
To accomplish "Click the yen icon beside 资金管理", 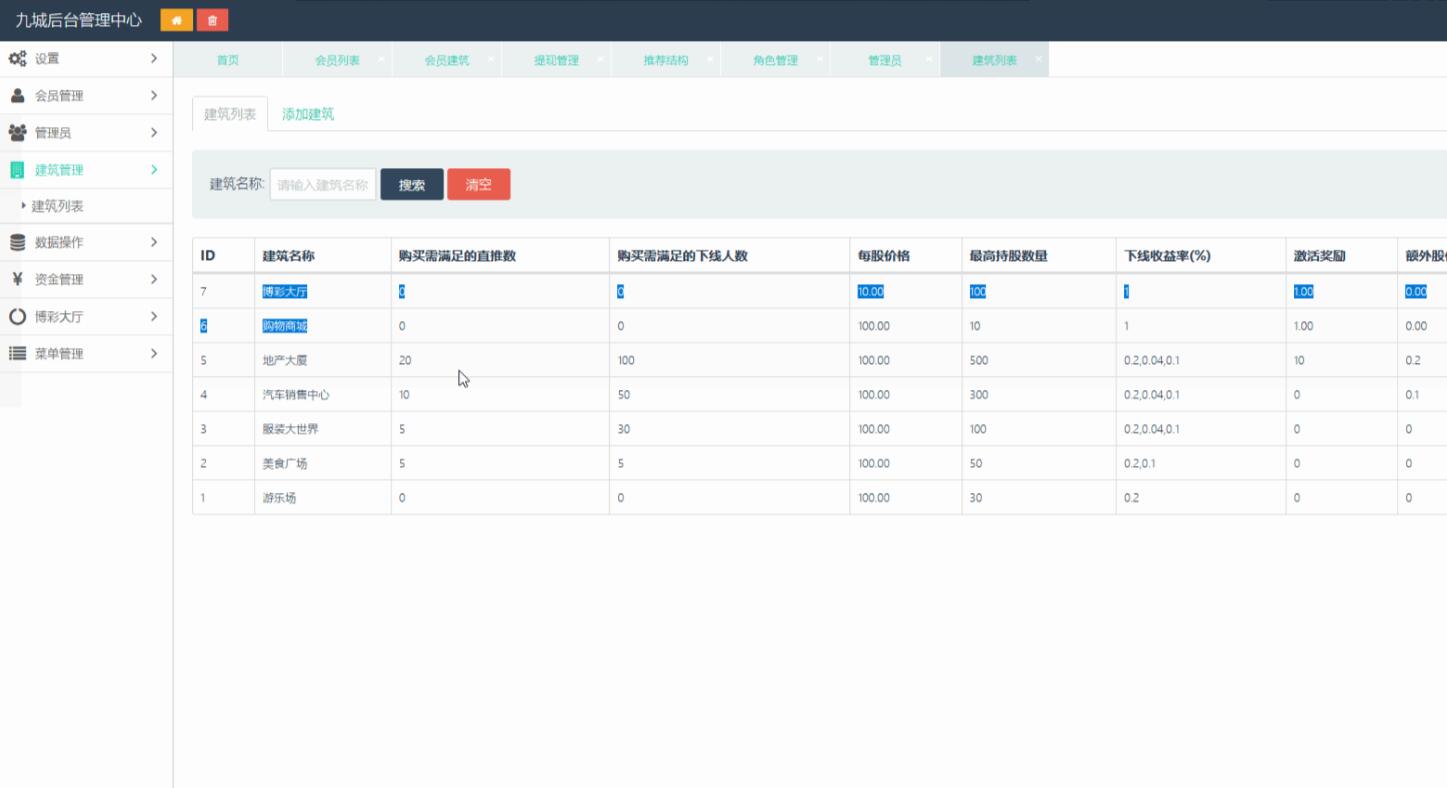I will [17, 279].
